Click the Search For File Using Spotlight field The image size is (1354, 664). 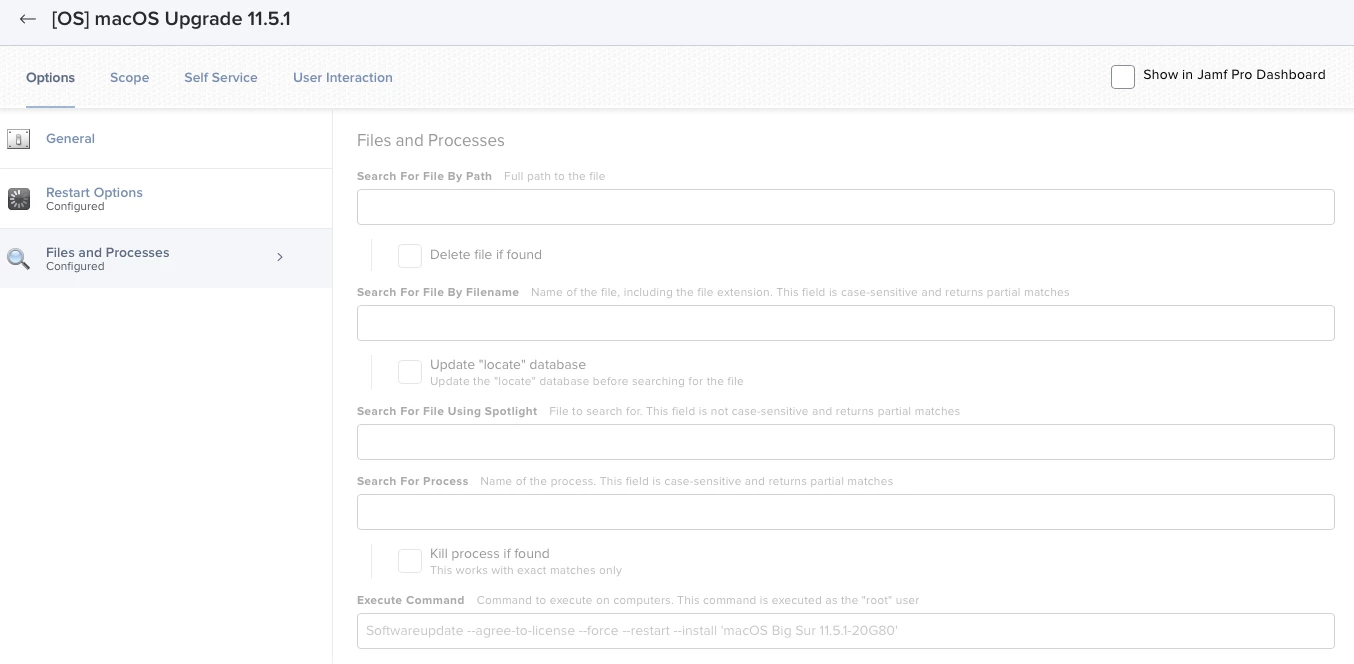845,442
